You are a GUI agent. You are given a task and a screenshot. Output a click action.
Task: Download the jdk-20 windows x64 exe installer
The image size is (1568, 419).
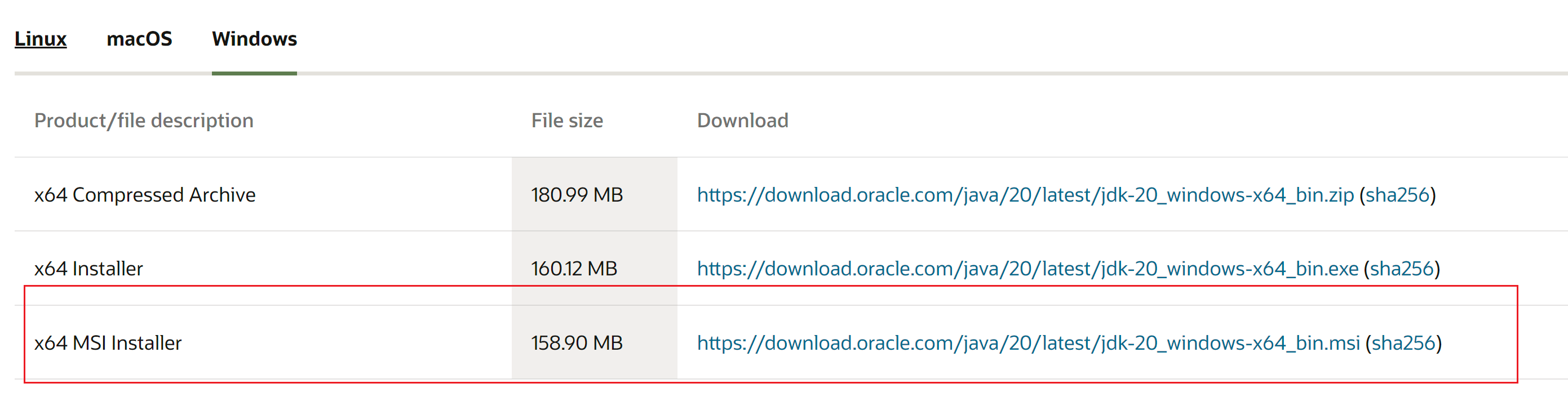(1027, 269)
